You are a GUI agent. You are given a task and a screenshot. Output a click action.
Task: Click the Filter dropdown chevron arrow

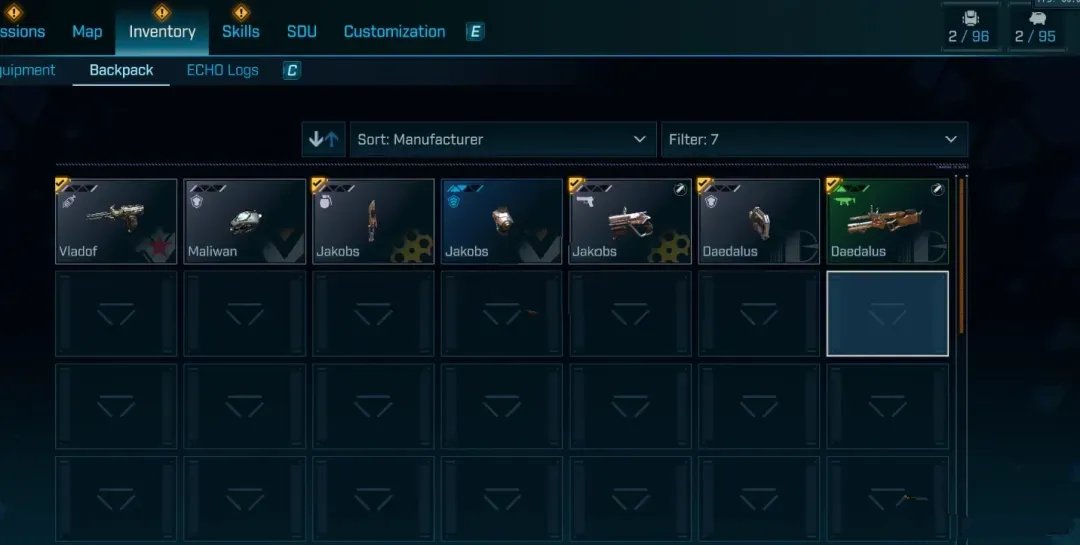pyautogui.click(x=951, y=139)
